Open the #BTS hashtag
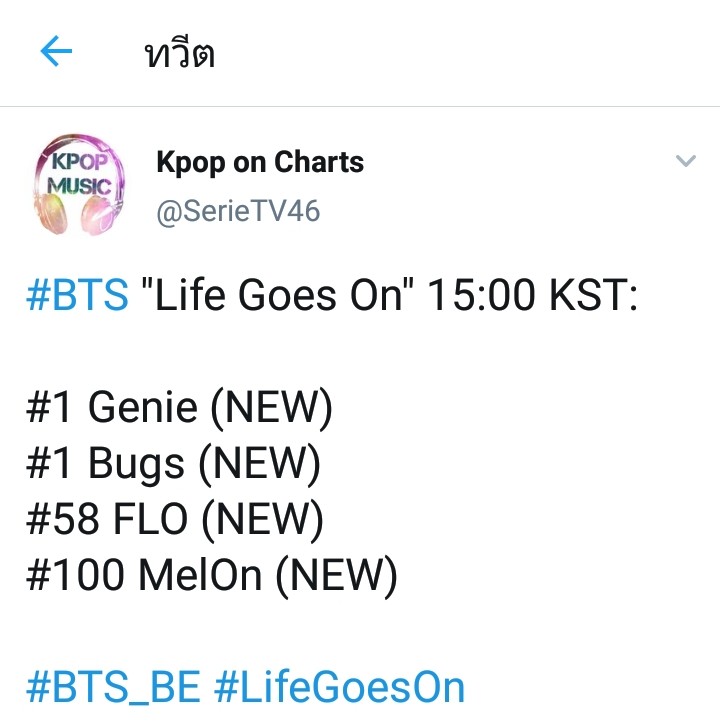The image size is (720, 725). [77, 297]
